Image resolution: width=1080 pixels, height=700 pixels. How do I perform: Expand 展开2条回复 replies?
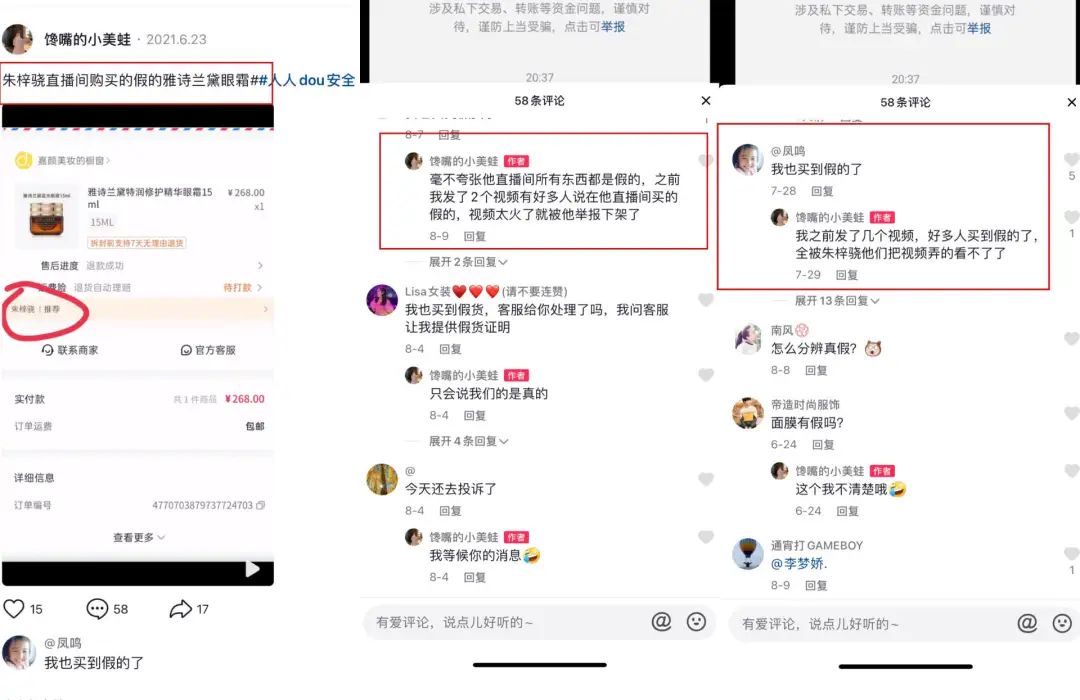pyautogui.click(x=468, y=262)
